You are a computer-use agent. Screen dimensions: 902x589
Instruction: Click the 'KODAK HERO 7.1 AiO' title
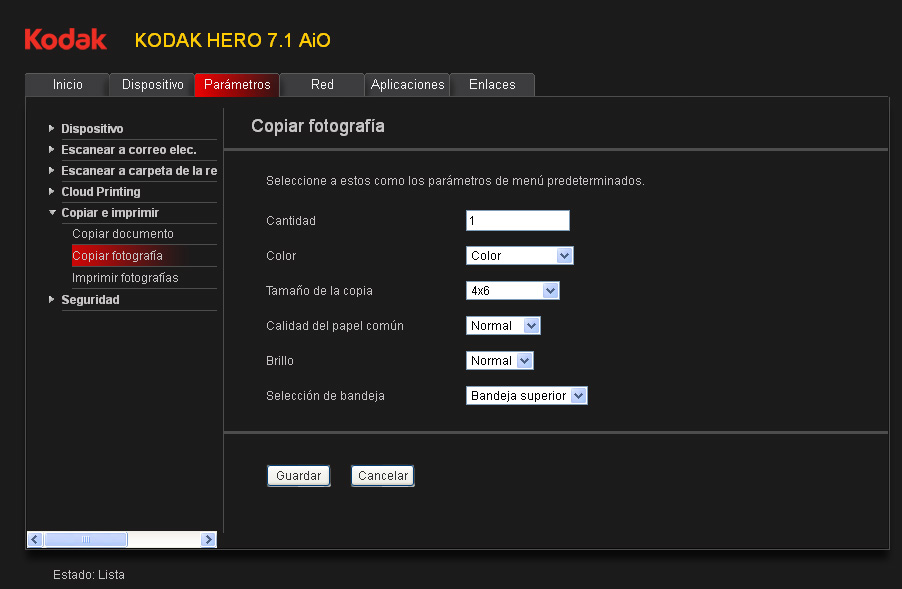232,40
